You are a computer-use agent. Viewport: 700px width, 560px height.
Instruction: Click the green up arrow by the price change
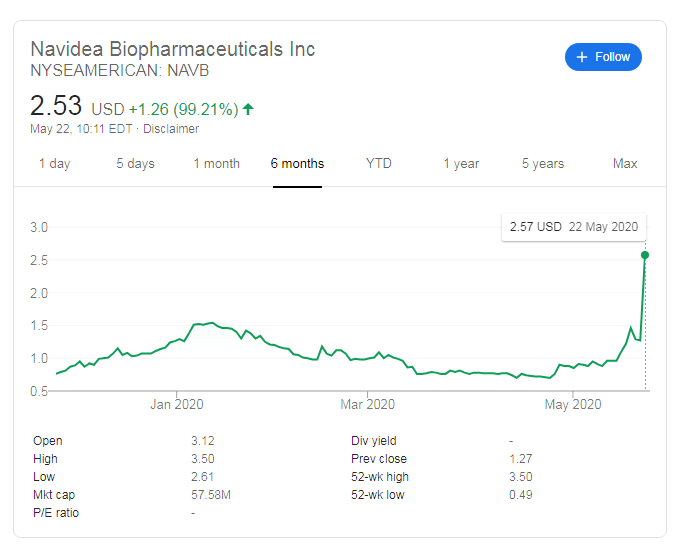(248, 109)
